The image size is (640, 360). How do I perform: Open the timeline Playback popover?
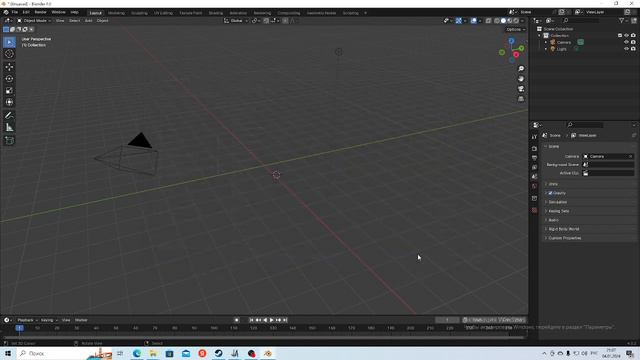(27, 320)
